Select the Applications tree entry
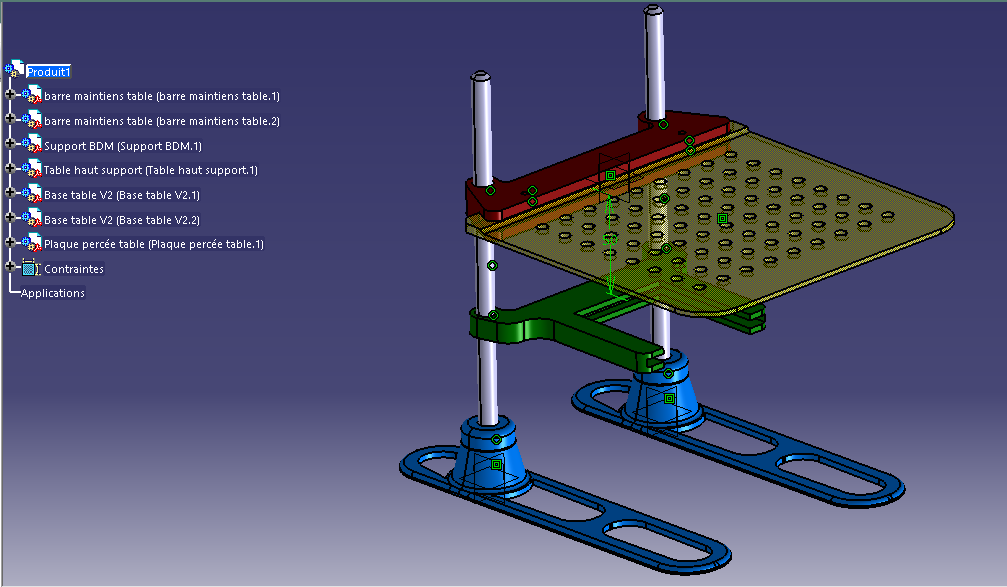 [x=53, y=293]
